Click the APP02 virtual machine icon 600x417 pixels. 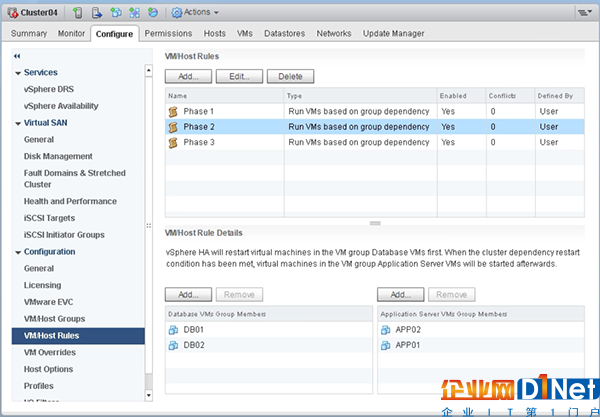pyautogui.click(x=385, y=330)
